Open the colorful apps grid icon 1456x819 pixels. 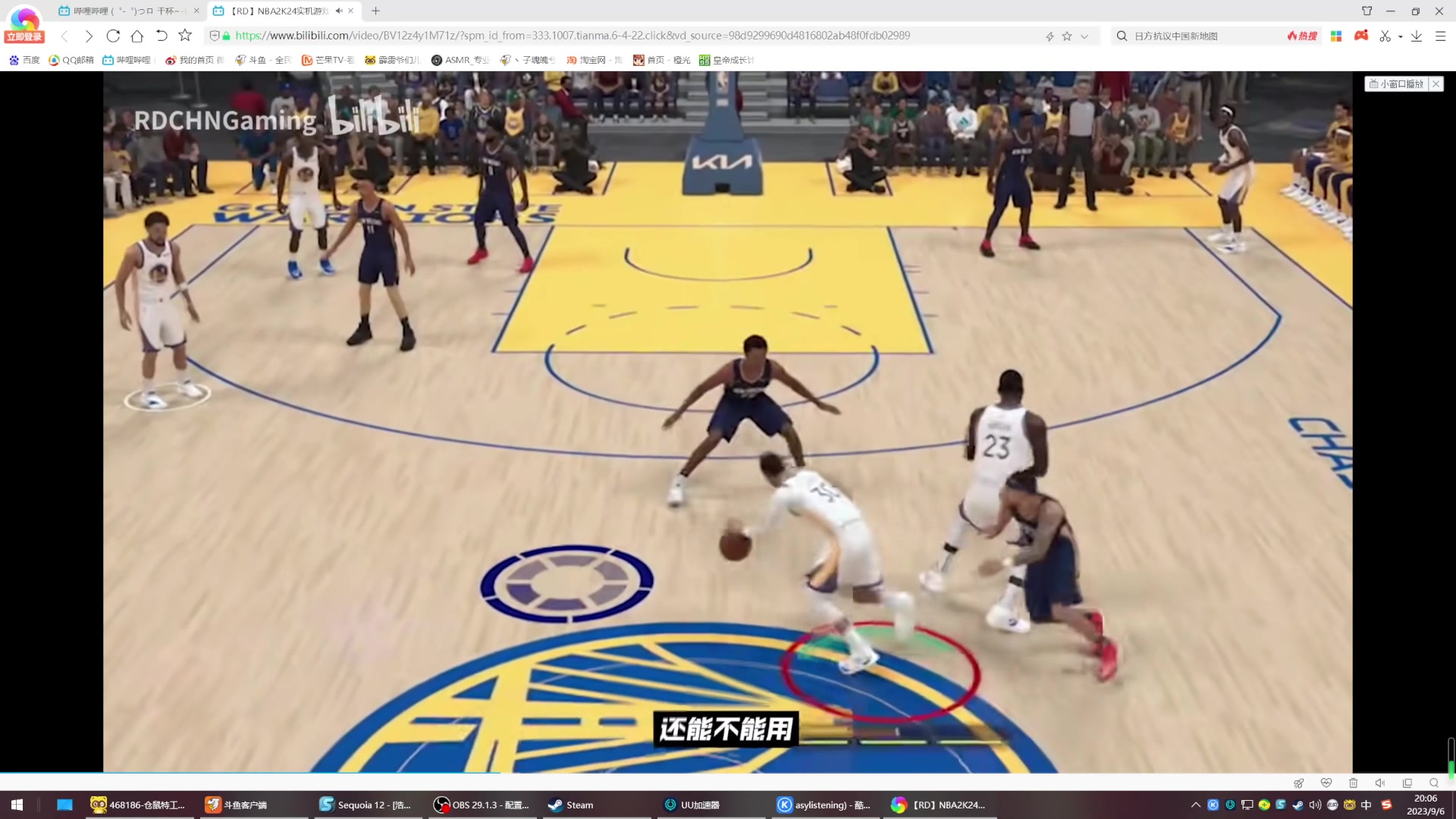(1336, 36)
